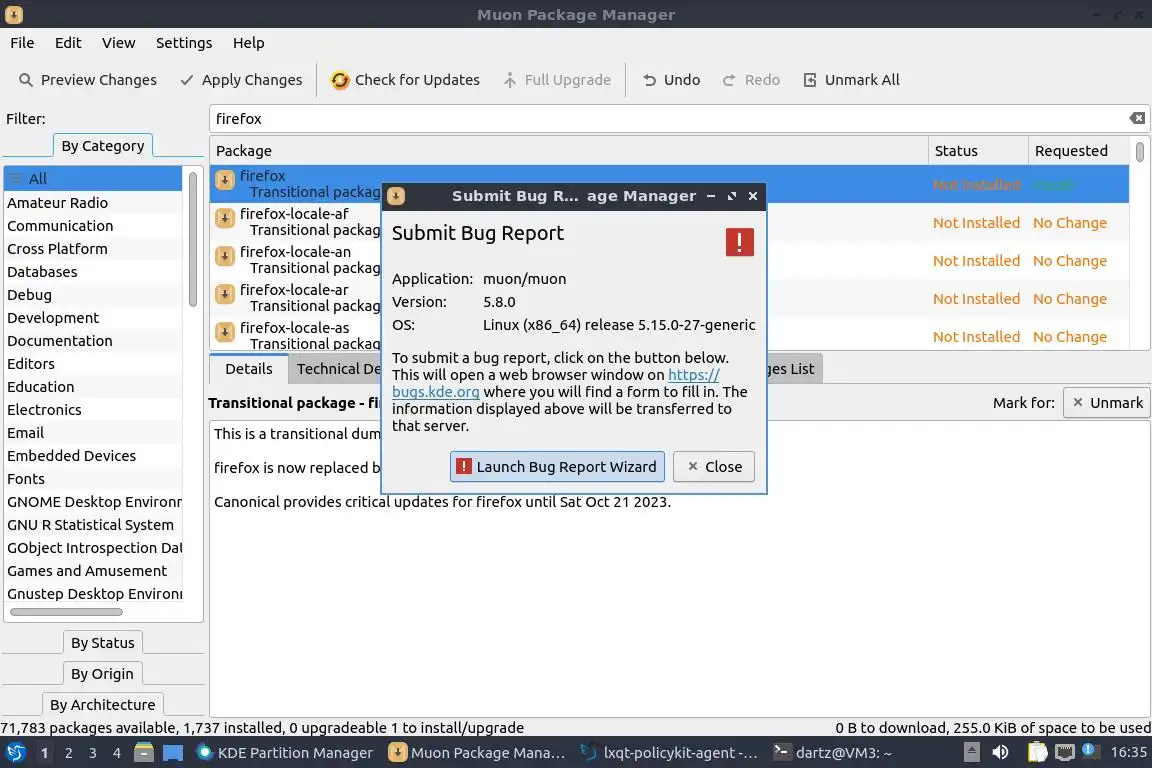This screenshot has width=1152, height=768.
Task: Select Amateur Radio category
Action: pyautogui.click(x=93, y=203)
